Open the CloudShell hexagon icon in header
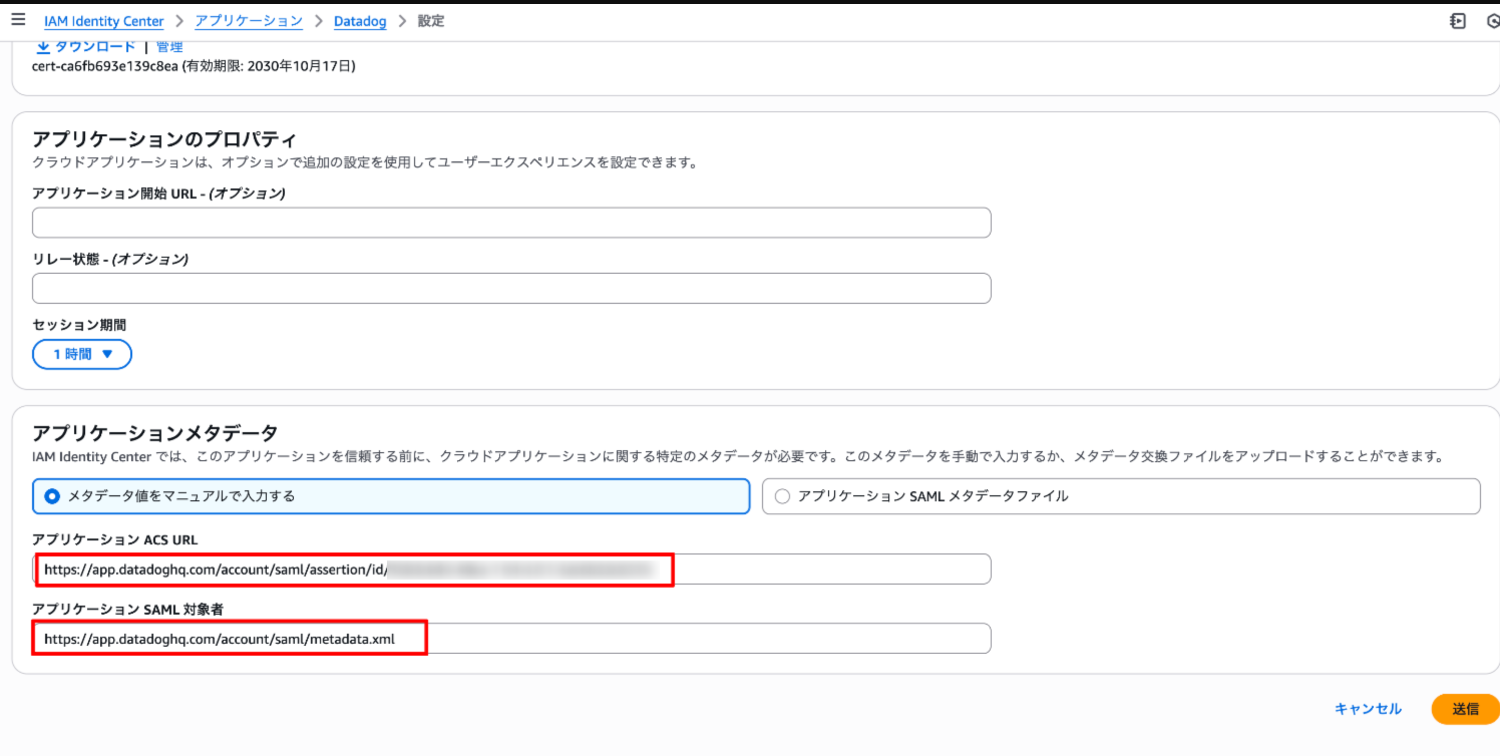1500x756 pixels. (1491, 20)
